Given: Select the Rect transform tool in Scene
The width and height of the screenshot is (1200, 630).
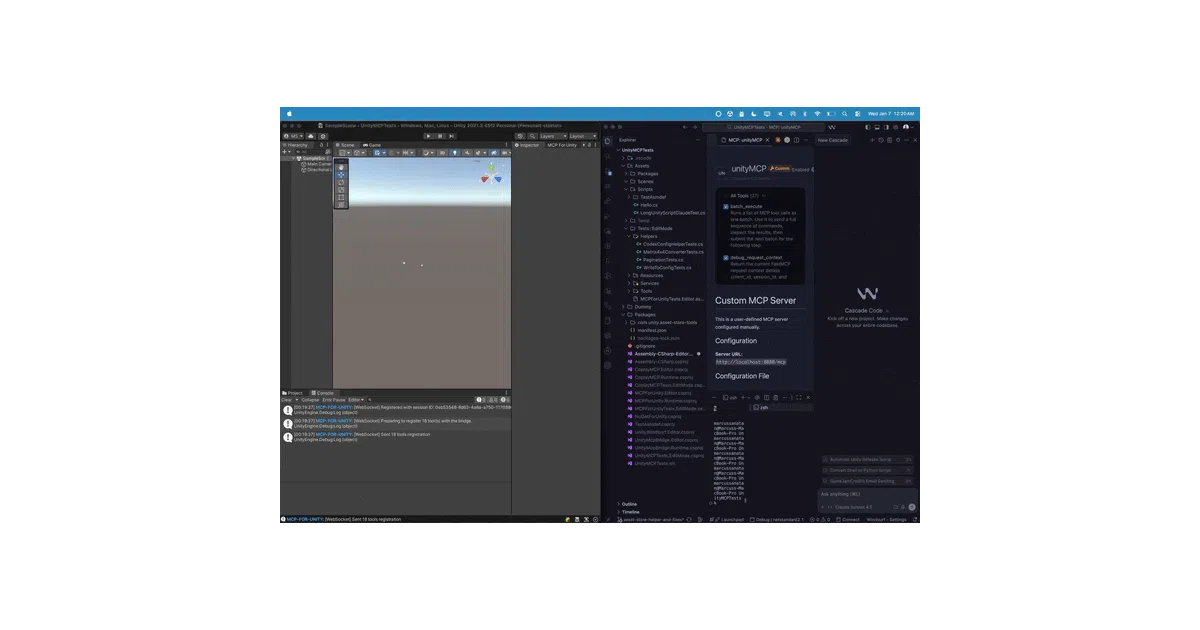Looking at the screenshot, I should [341, 197].
